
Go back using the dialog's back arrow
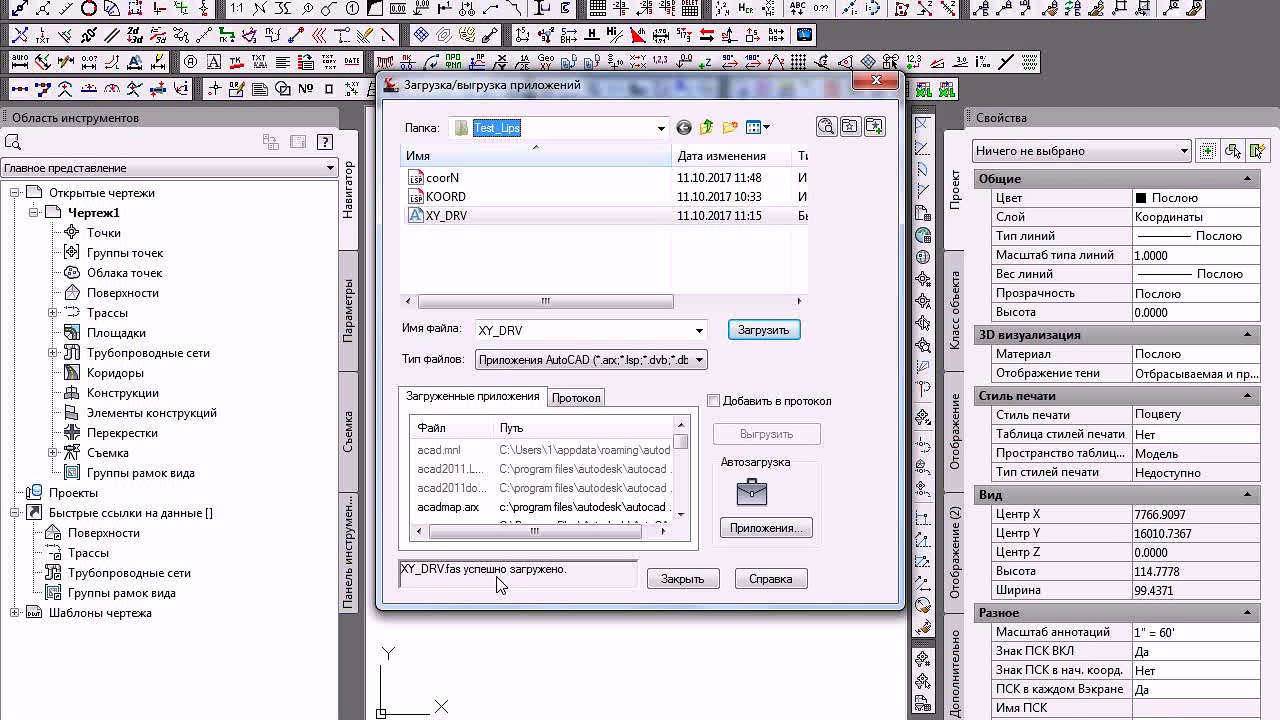click(x=684, y=127)
